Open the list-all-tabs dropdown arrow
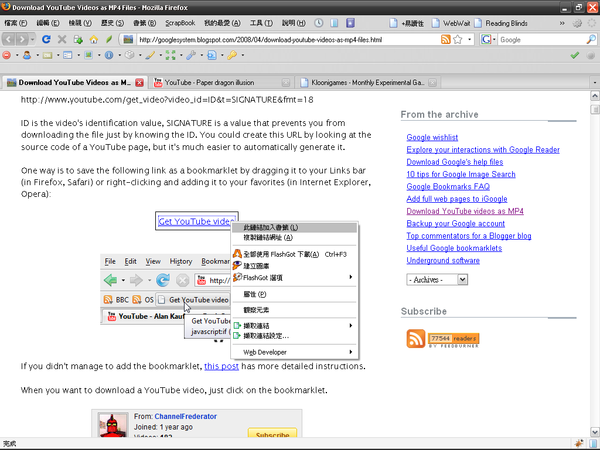This screenshot has height=450, width=600. pos(594,82)
